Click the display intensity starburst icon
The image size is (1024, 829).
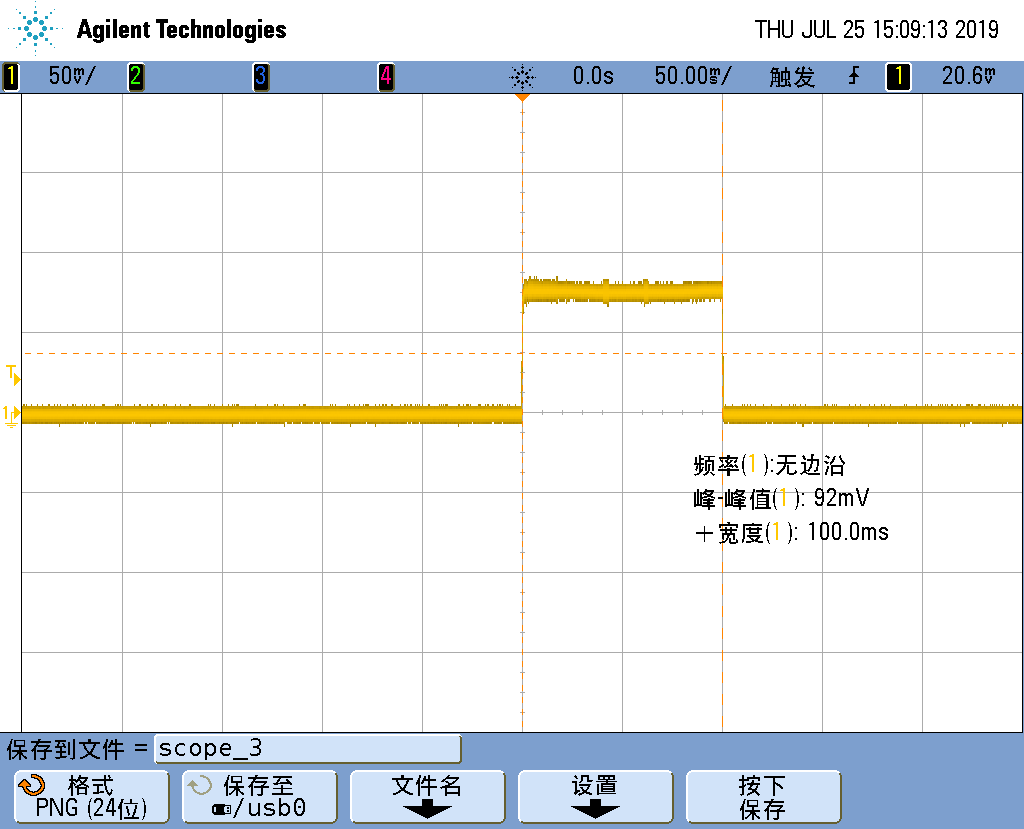tap(524, 75)
